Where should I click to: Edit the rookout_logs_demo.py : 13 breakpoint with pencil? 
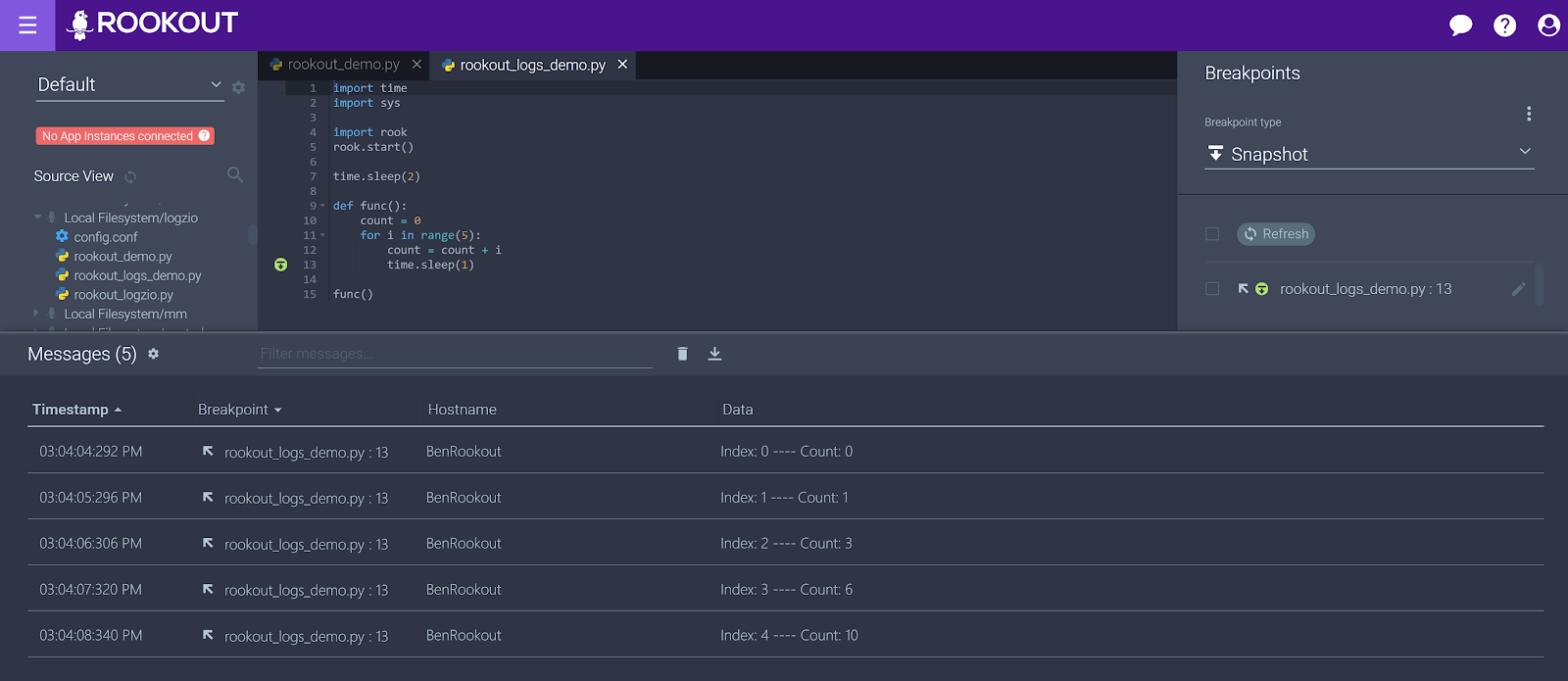pyautogui.click(x=1519, y=289)
